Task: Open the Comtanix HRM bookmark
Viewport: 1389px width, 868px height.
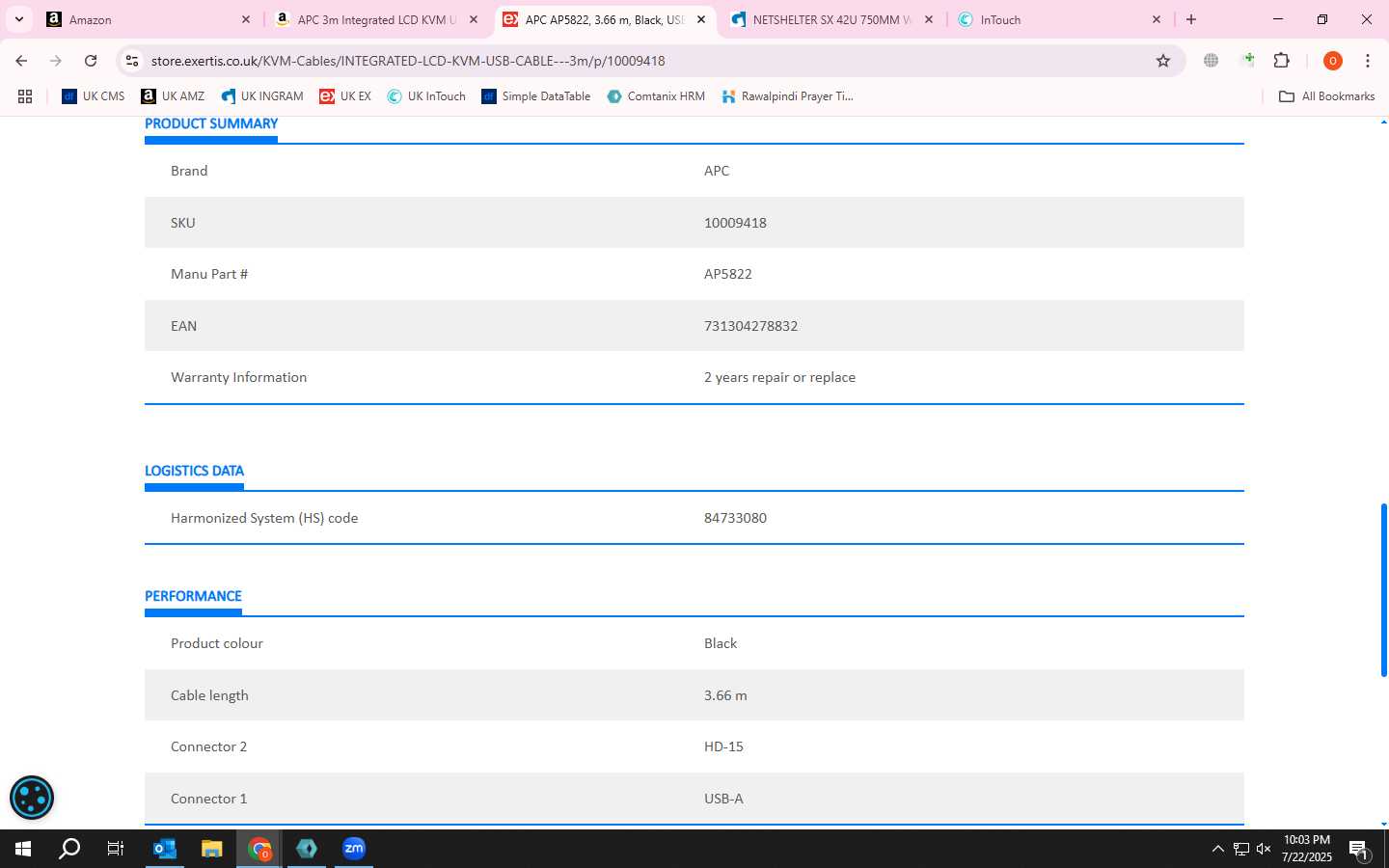Action: pyautogui.click(x=656, y=96)
